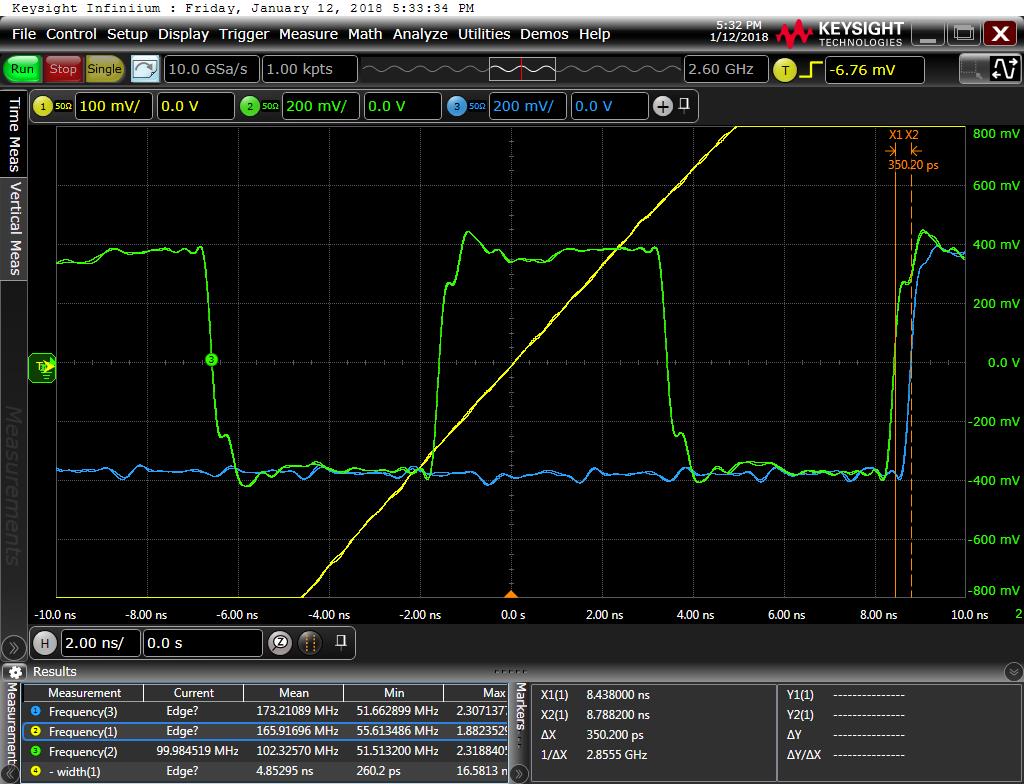Click the auto scale icon beside Single
The height and width of the screenshot is (784, 1024).
(x=144, y=69)
